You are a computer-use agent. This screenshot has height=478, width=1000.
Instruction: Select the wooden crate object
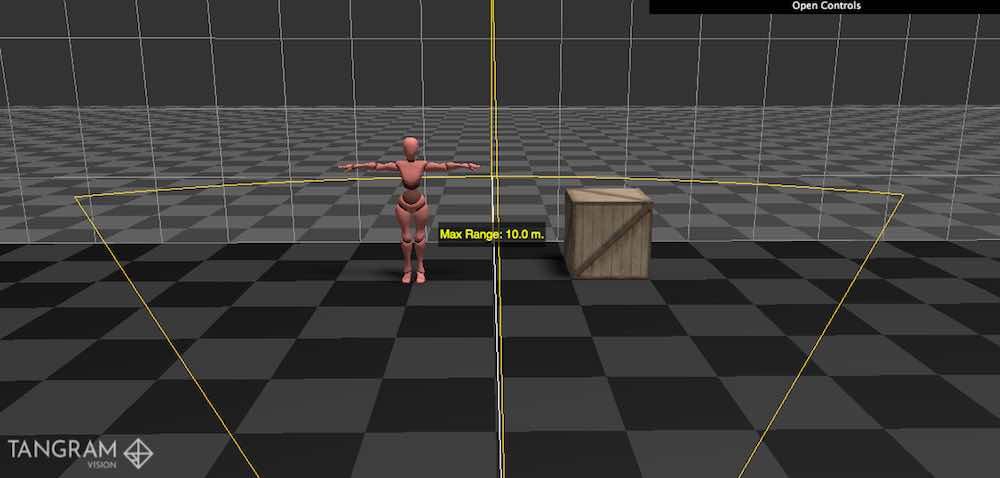pos(608,233)
